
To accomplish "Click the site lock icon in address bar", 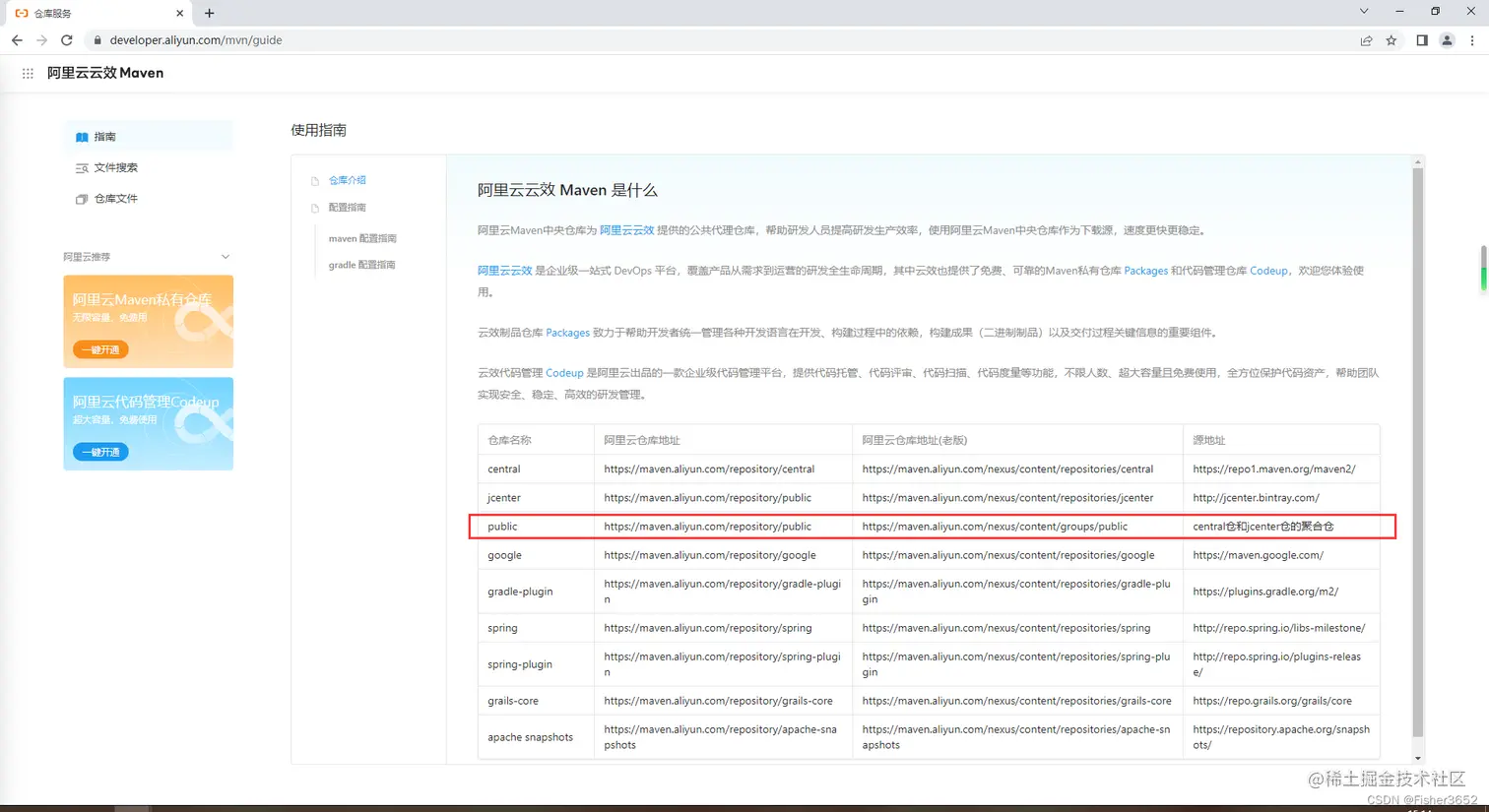I will (x=97, y=40).
